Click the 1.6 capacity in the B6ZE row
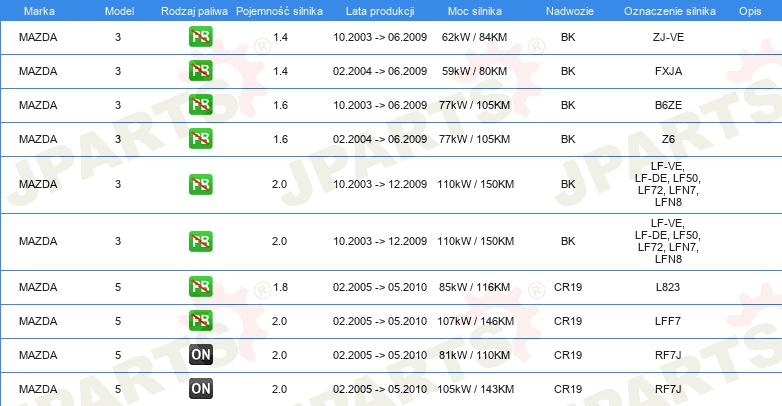 pos(280,105)
